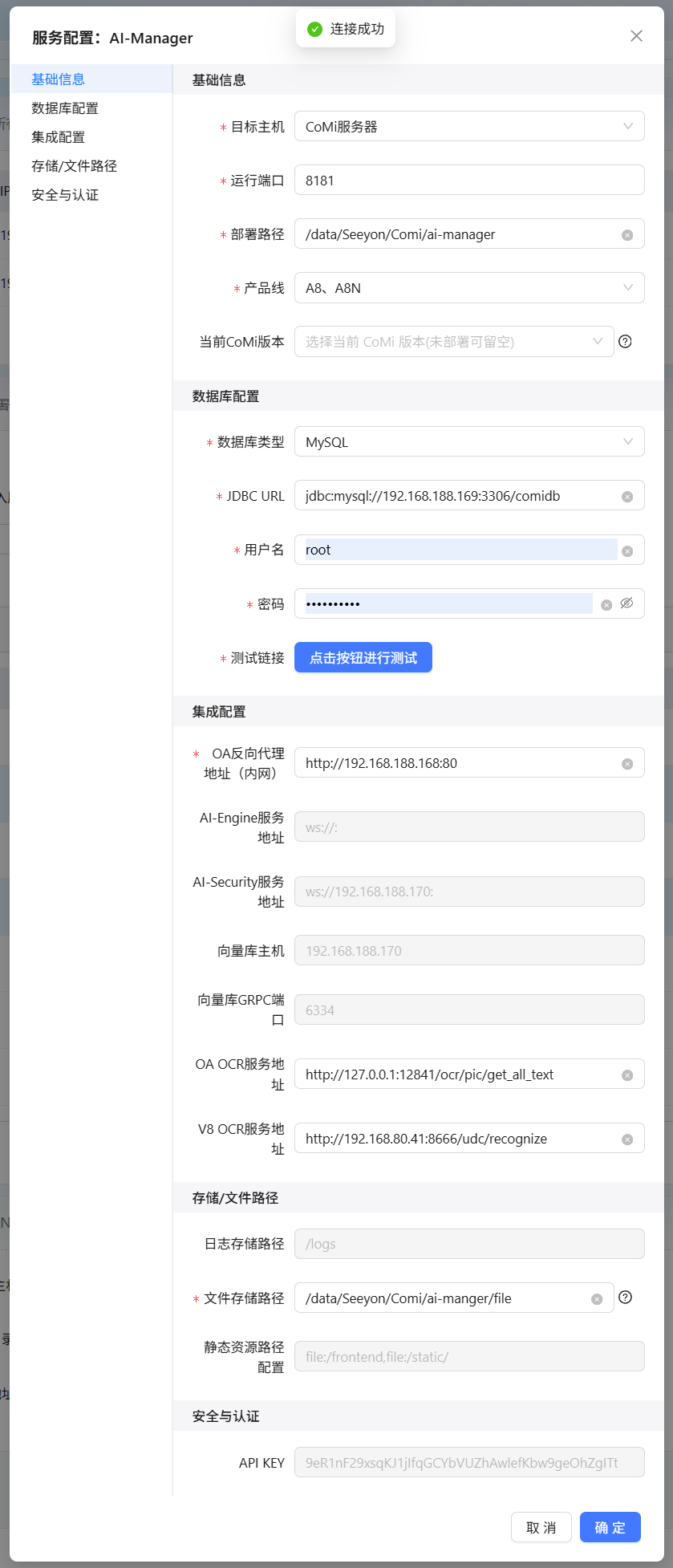Viewport: 673px width, 1568px height.
Task: Clear the 用户名 root field via its clear icon
Action: (x=627, y=550)
